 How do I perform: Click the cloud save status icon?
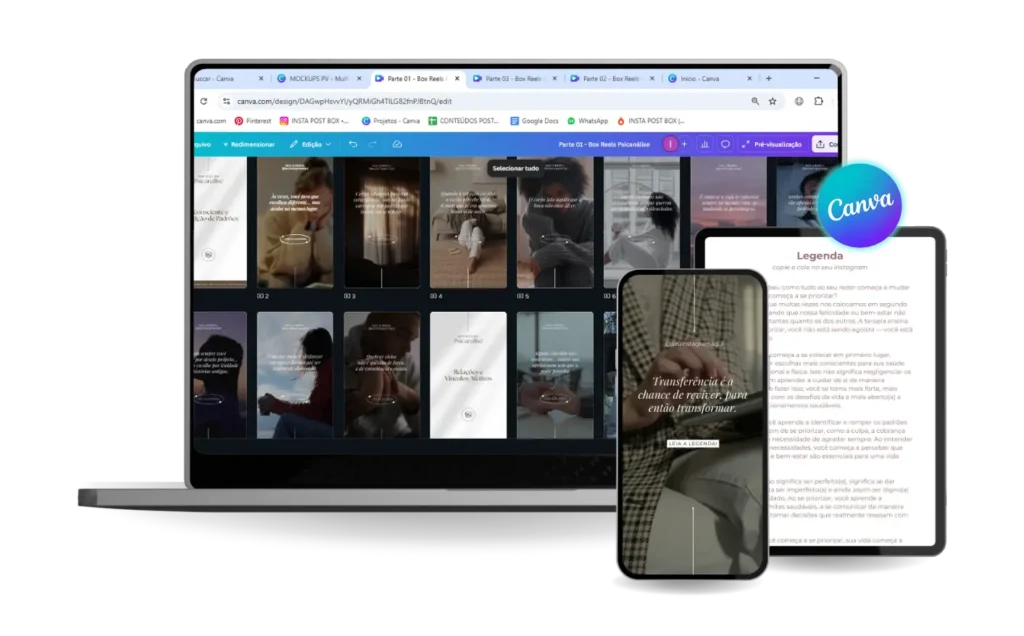click(x=397, y=144)
